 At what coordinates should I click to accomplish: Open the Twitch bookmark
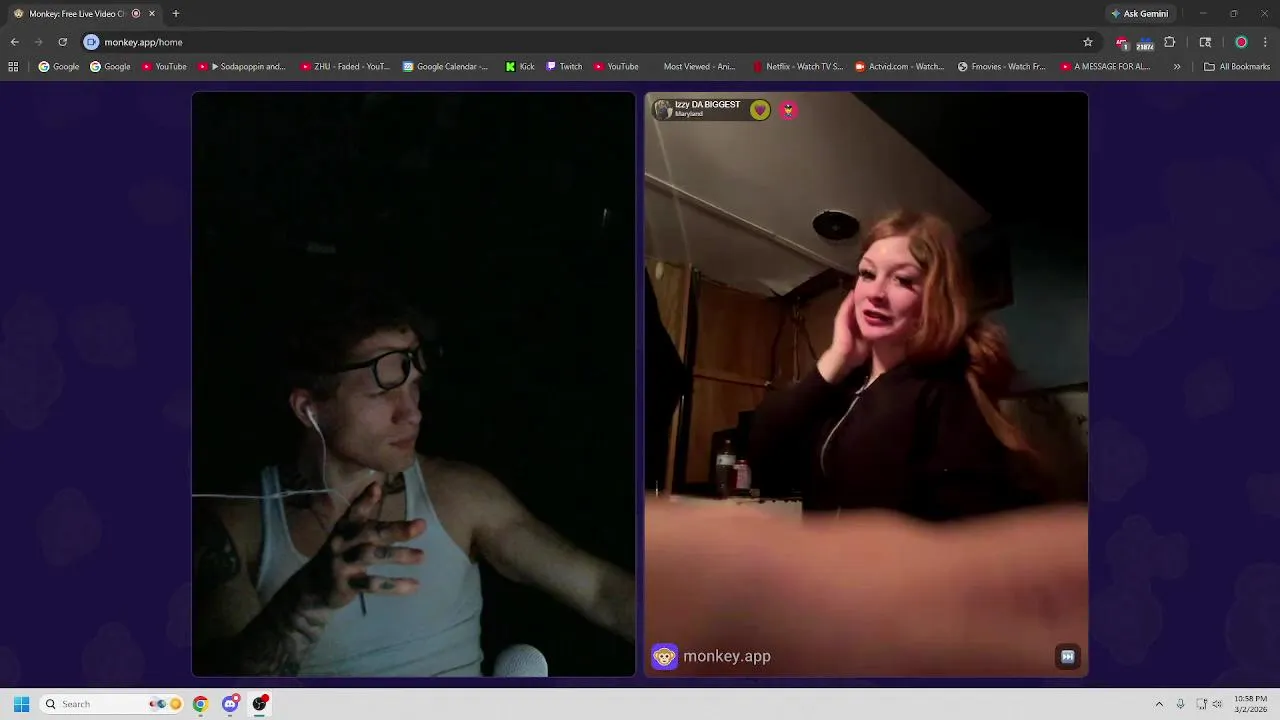[x=564, y=67]
